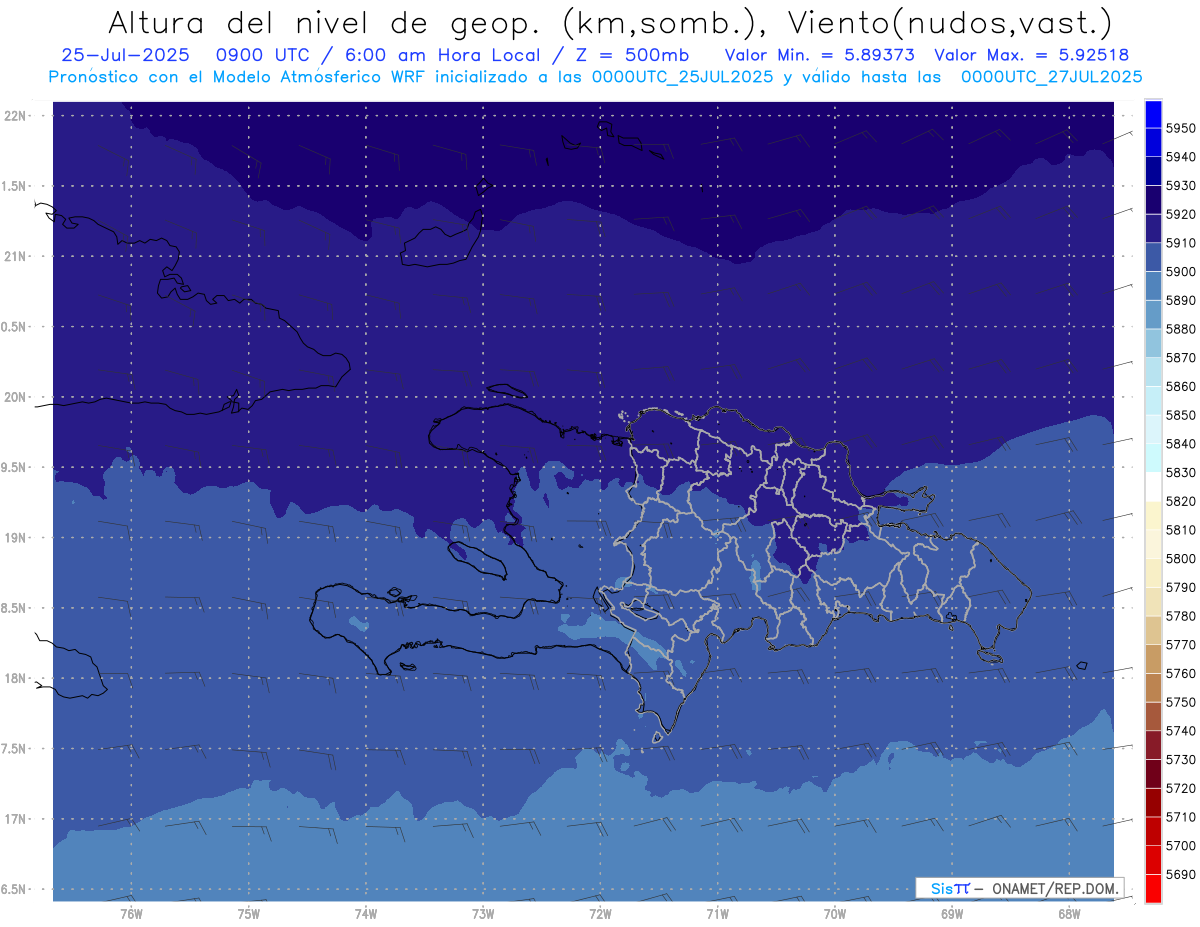Click the '5830' colorbar value

coord(1181,472)
